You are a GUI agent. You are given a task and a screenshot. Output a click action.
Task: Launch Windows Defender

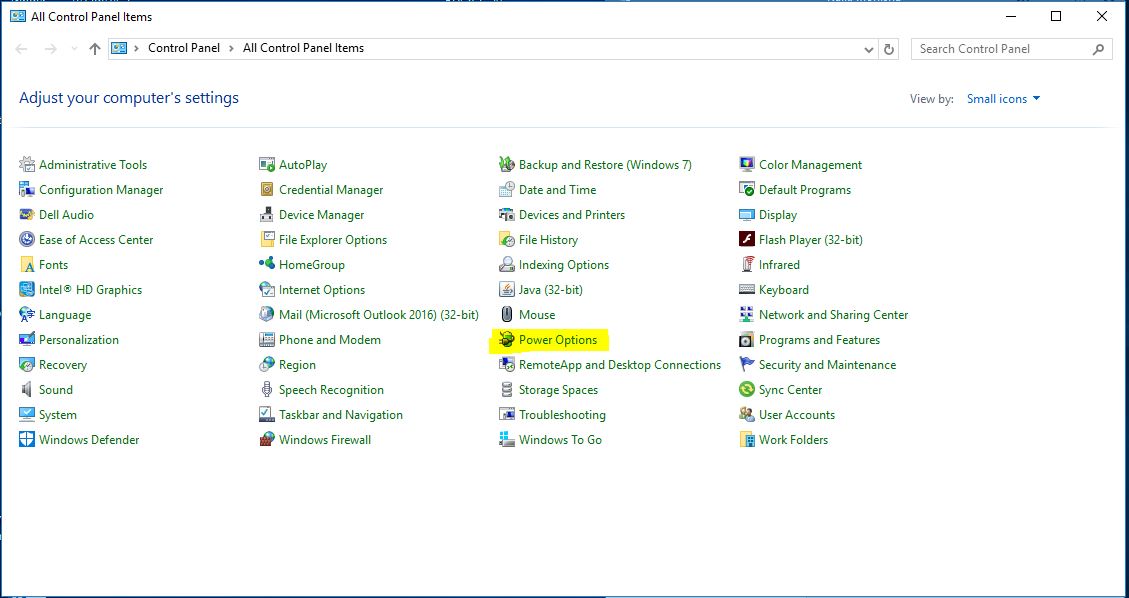[x=88, y=439]
